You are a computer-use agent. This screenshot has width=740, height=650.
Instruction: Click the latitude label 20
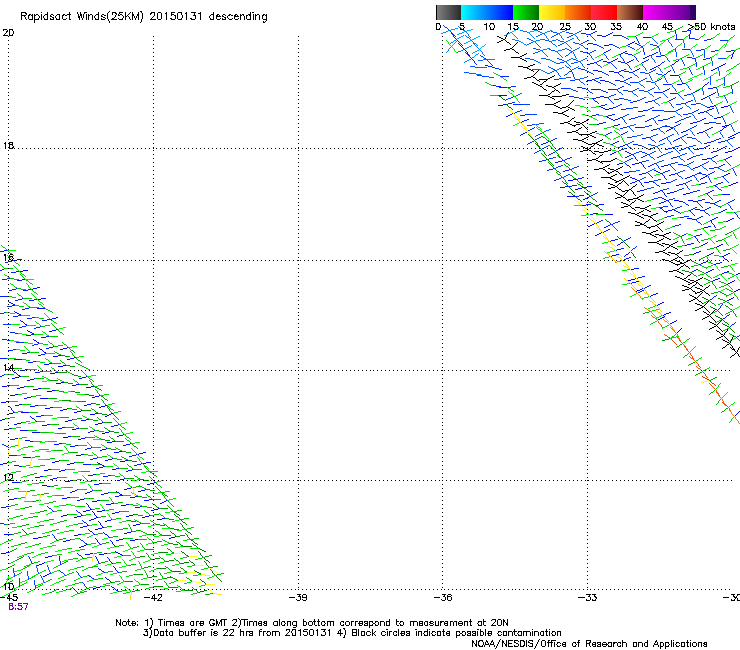click(8, 33)
